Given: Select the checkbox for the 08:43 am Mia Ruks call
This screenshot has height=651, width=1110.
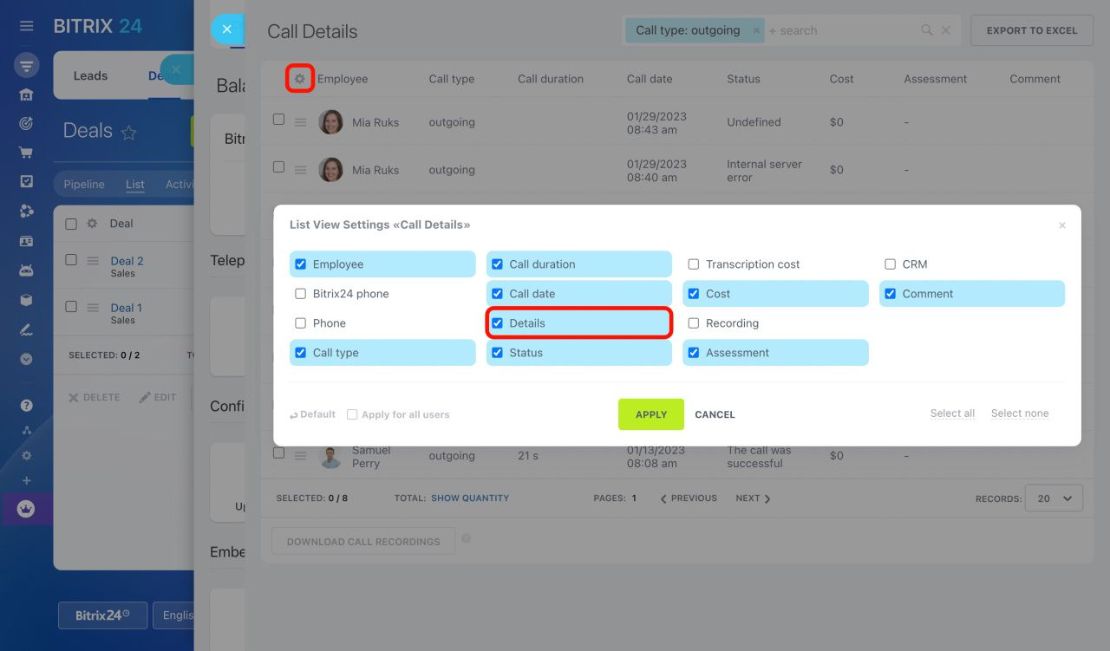Looking at the screenshot, I should pos(279,120).
